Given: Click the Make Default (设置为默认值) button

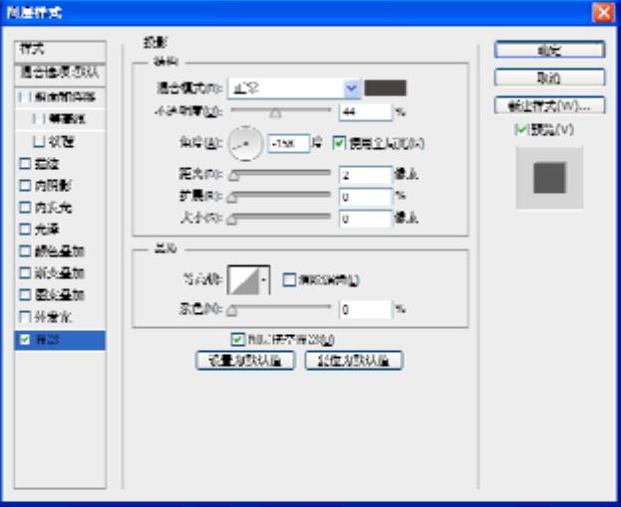Looking at the screenshot, I should [245, 360].
